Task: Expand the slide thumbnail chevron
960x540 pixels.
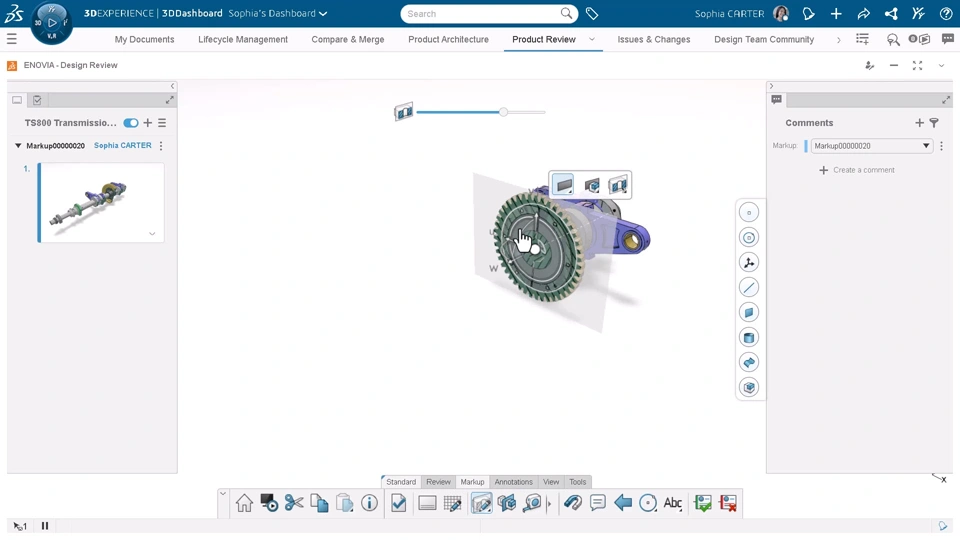Action: tap(152, 233)
